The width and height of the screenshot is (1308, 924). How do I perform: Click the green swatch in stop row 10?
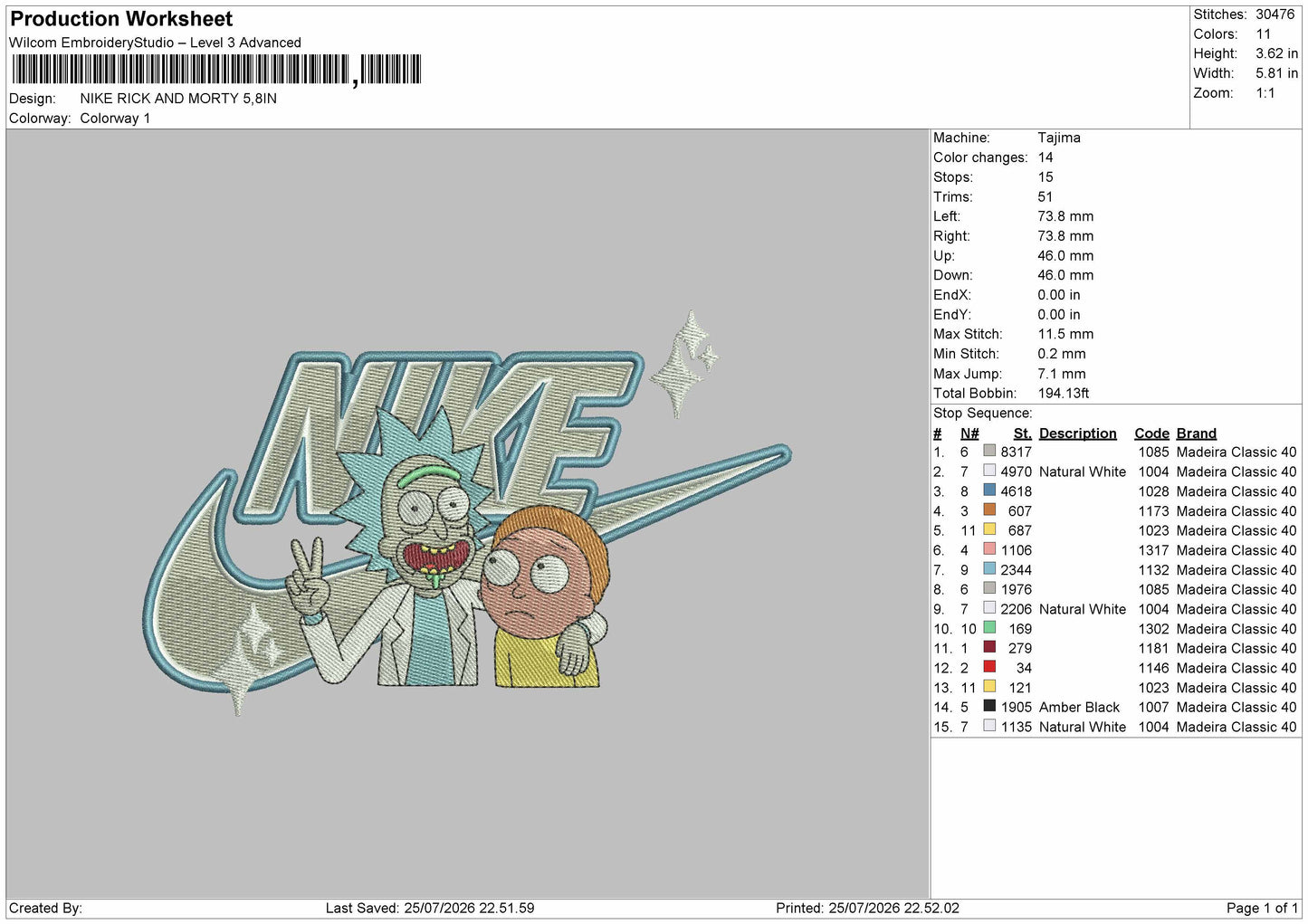pyautogui.click(x=989, y=627)
